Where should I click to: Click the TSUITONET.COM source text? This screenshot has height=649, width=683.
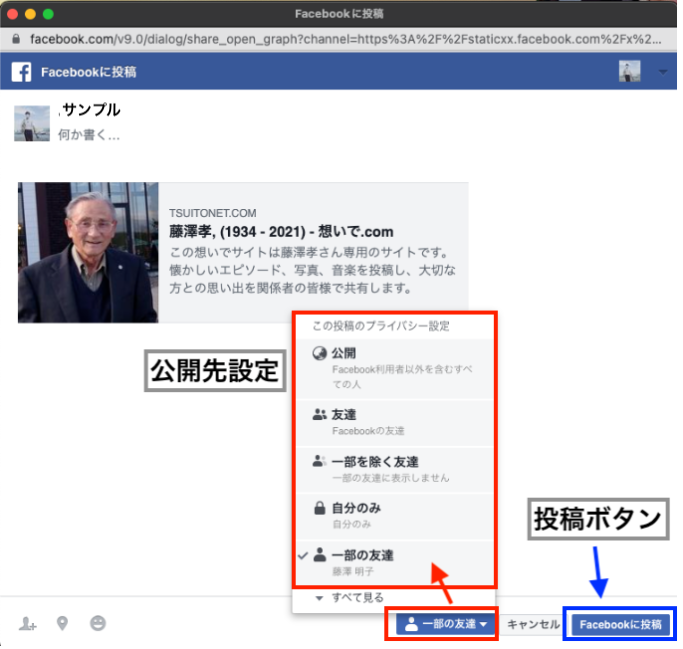[x=213, y=213]
